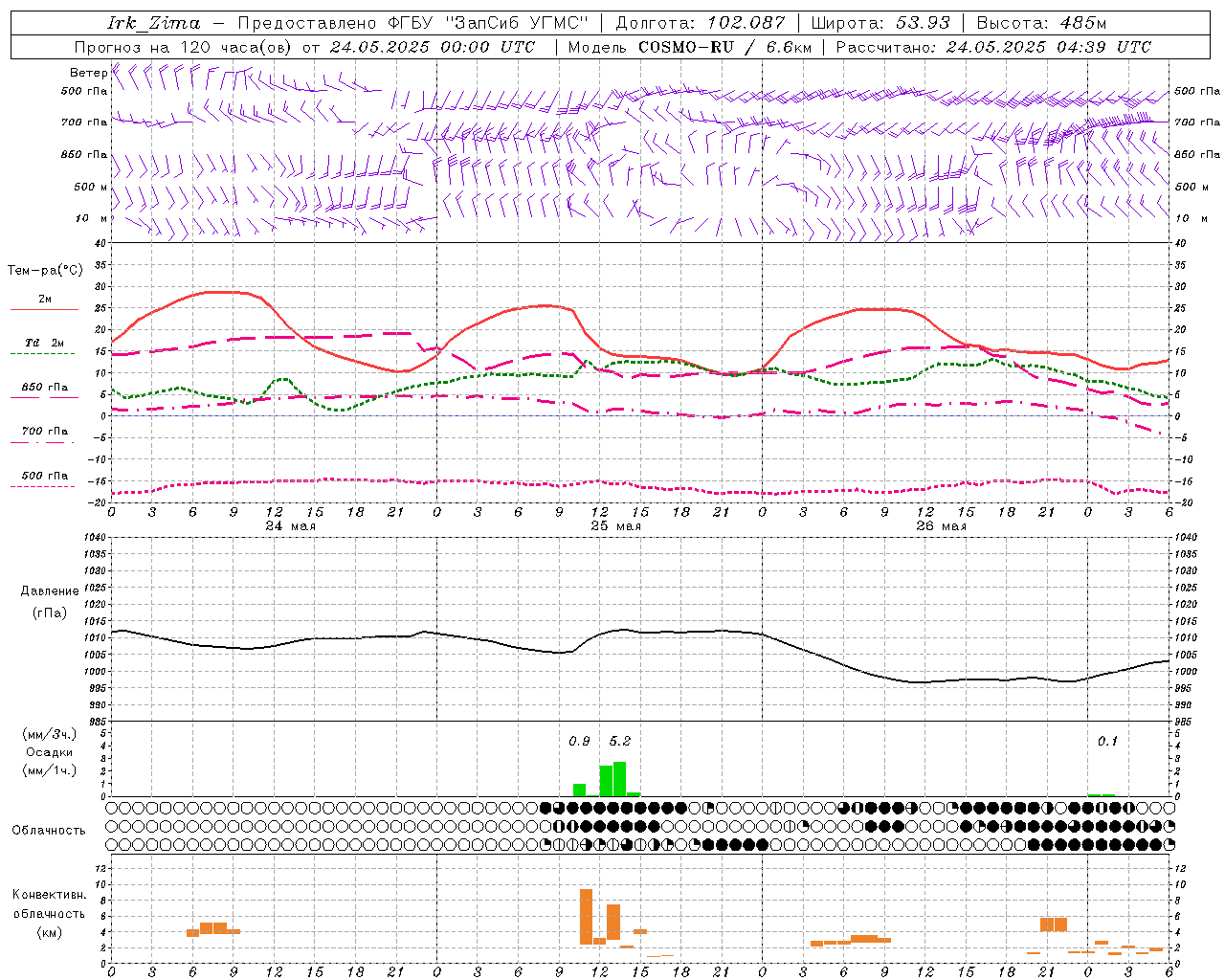The image size is (1225, 980).
Task: Click the left 700 гПа wind level label
Action: (83, 122)
